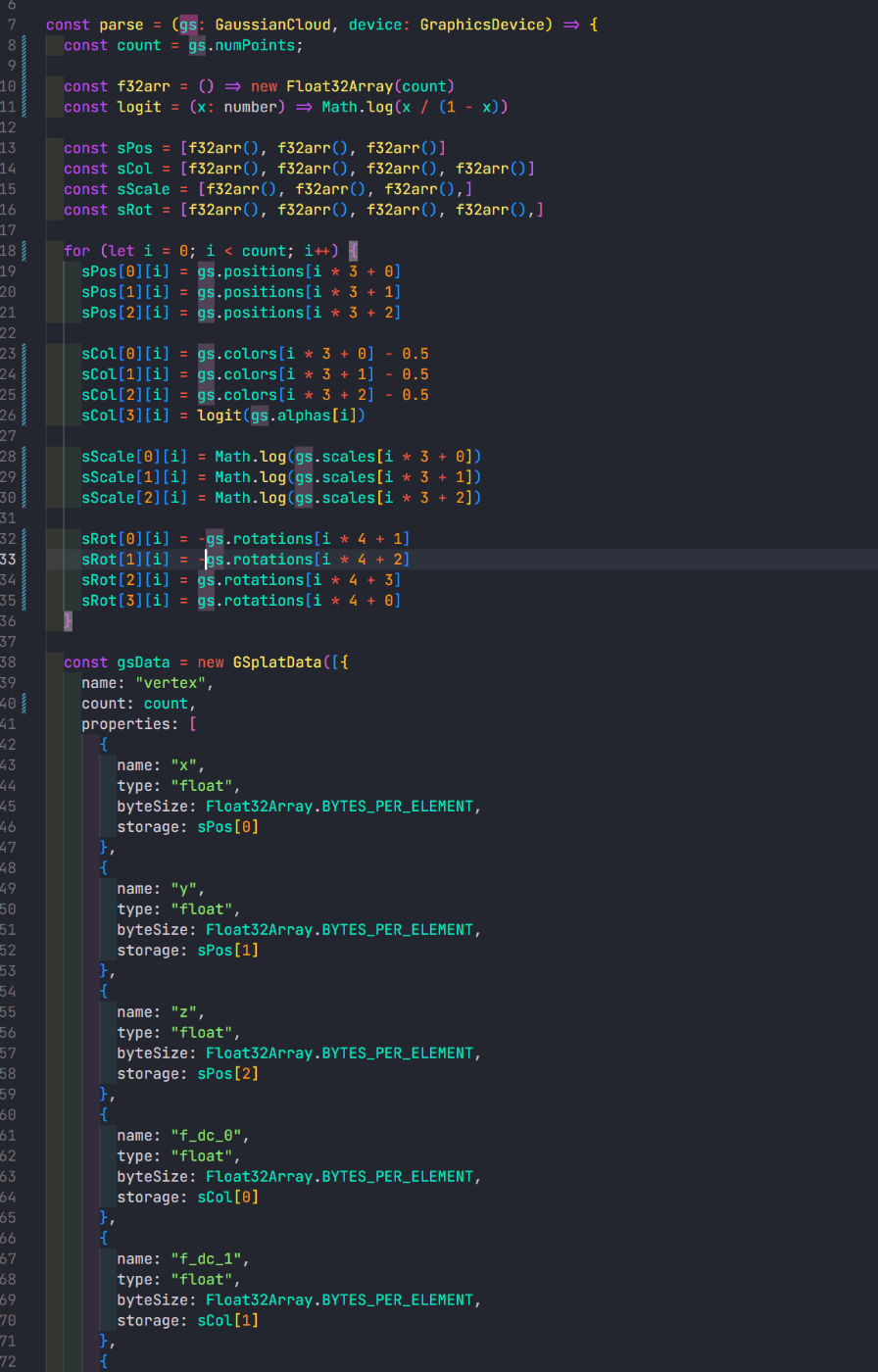Click 'colors' in the sCol[1][i] assignment
The height and width of the screenshot is (1372, 878).
(251, 374)
